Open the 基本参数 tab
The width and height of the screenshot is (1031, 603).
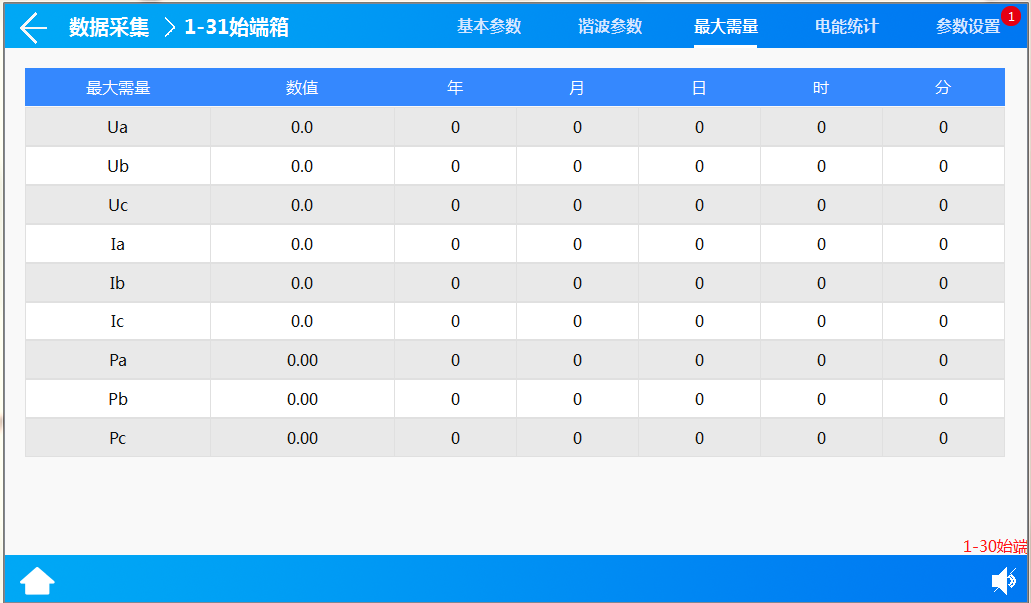click(487, 28)
